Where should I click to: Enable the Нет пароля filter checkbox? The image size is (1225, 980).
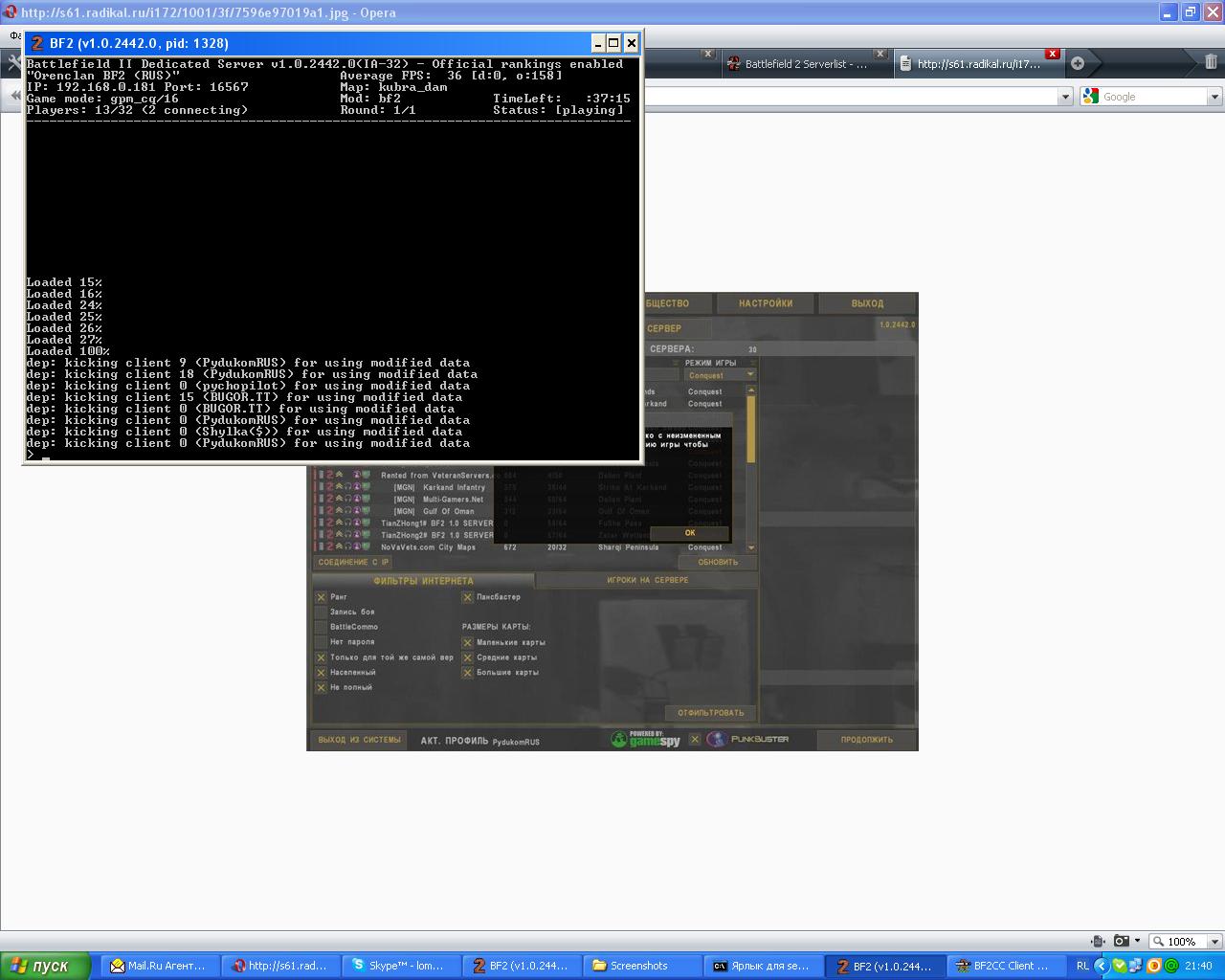pos(322,642)
